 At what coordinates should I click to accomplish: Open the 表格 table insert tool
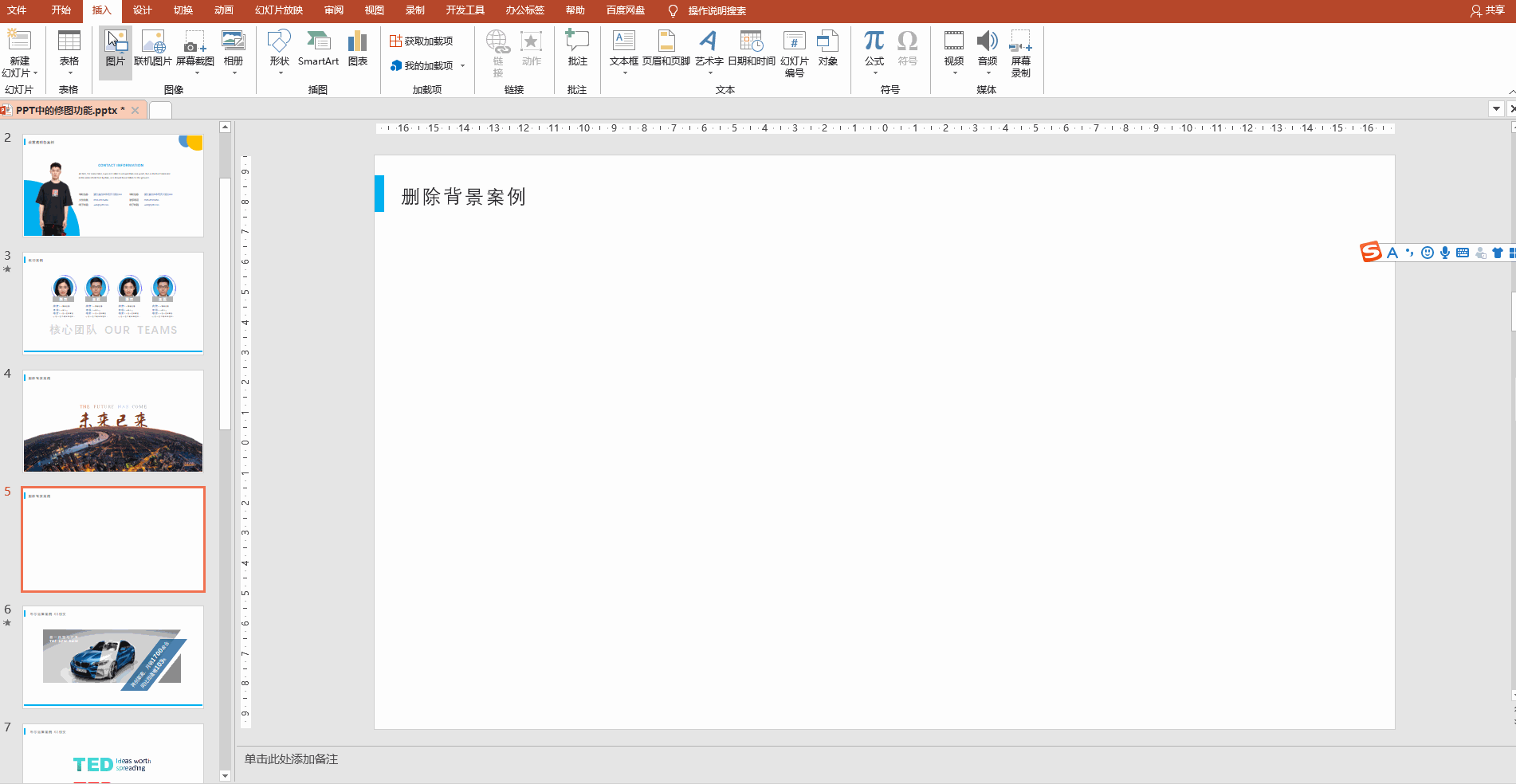click(x=69, y=49)
